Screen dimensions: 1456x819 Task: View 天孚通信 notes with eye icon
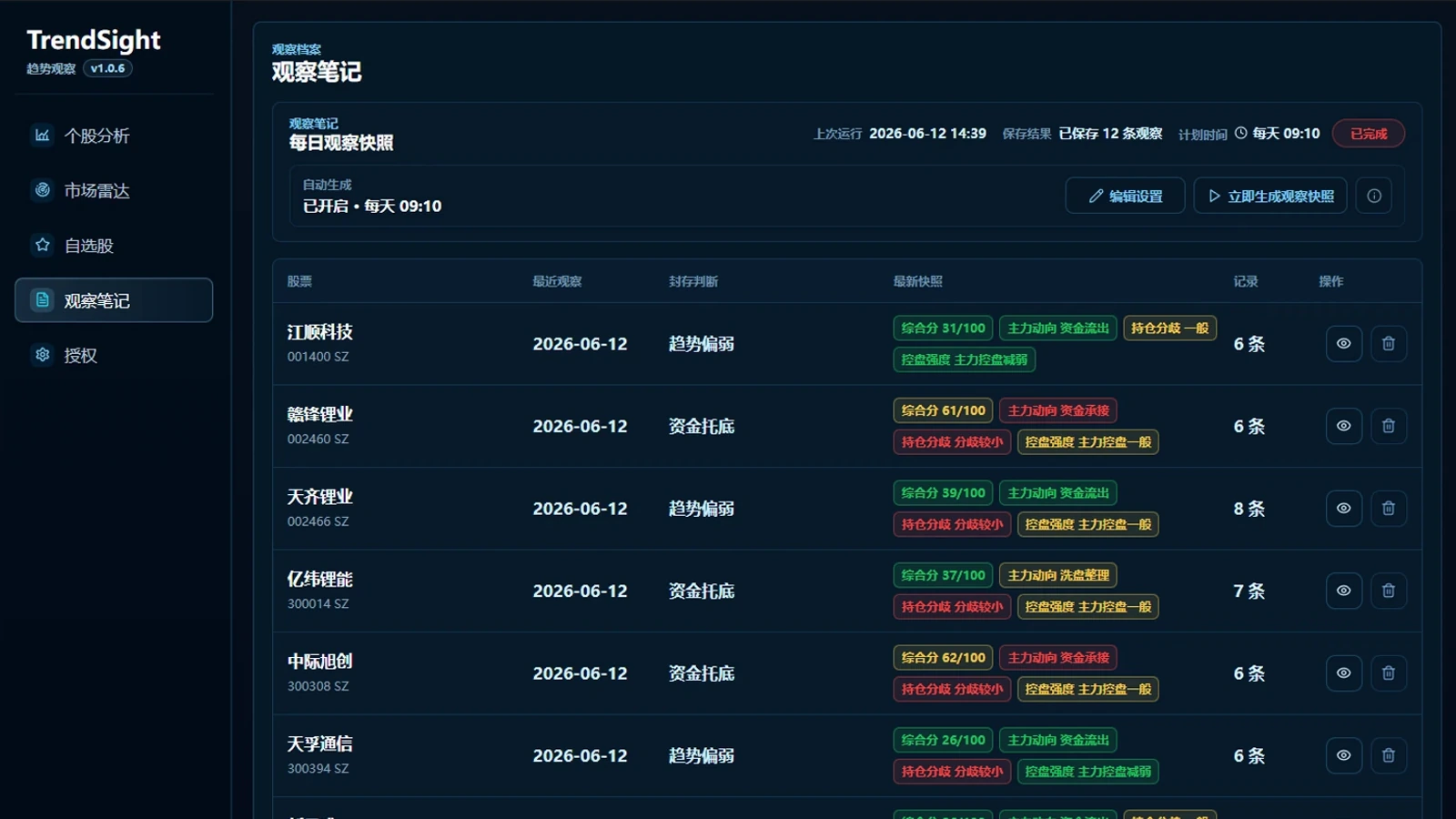tap(1343, 755)
